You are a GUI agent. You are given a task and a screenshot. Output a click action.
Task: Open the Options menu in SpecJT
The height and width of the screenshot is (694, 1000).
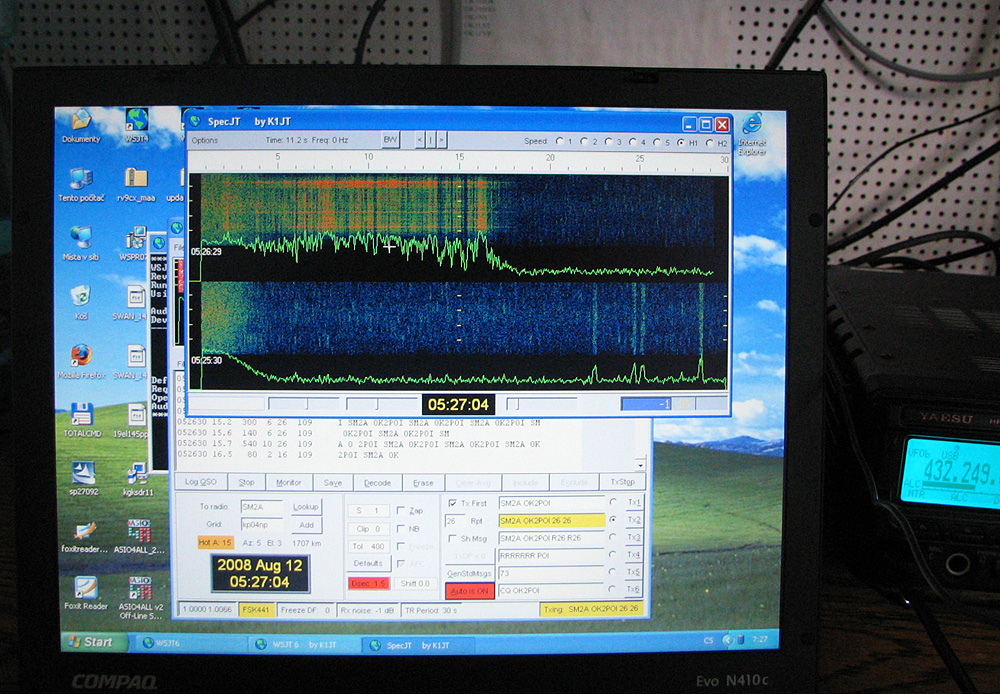click(205, 140)
